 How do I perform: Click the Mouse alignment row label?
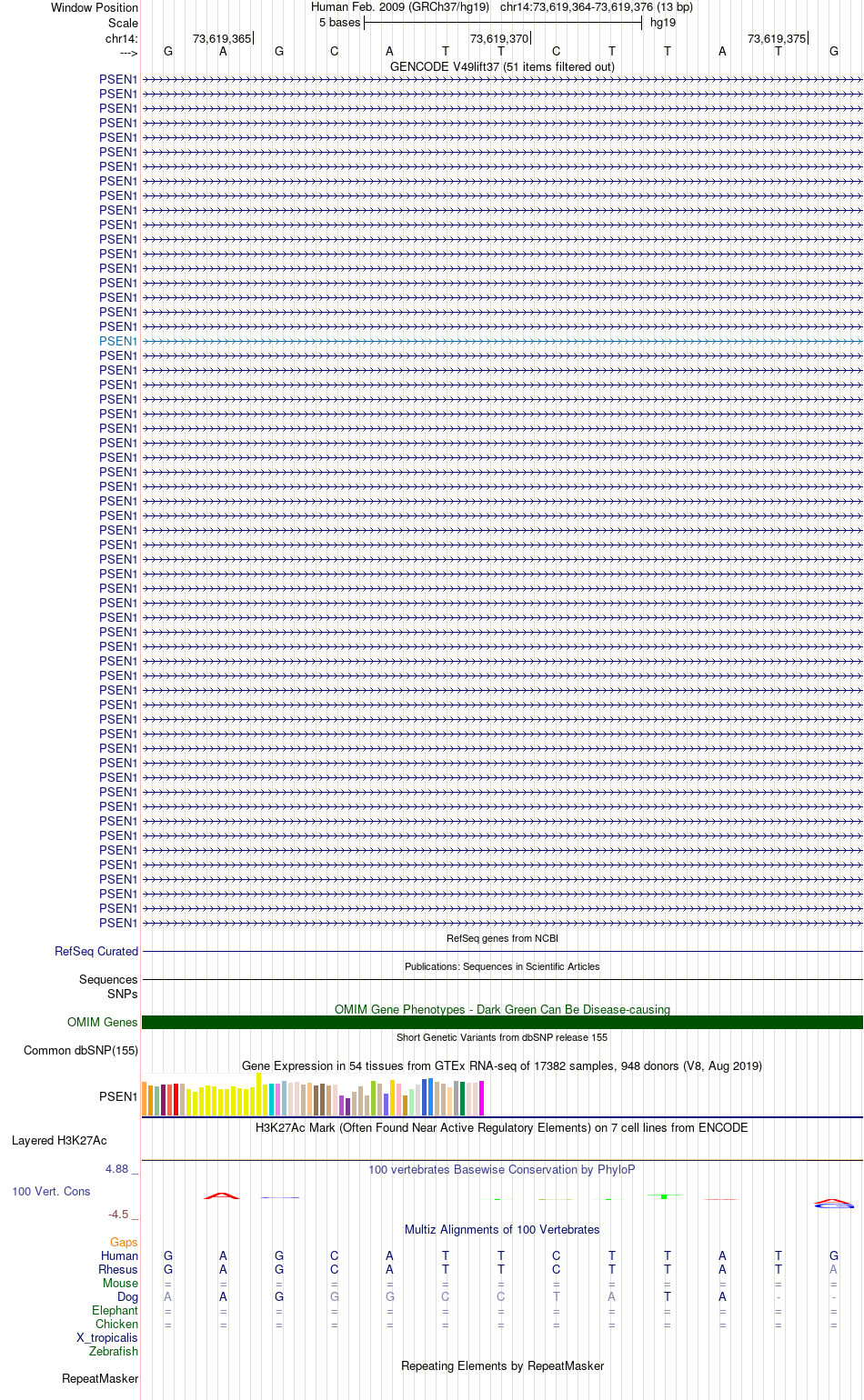(120, 1284)
